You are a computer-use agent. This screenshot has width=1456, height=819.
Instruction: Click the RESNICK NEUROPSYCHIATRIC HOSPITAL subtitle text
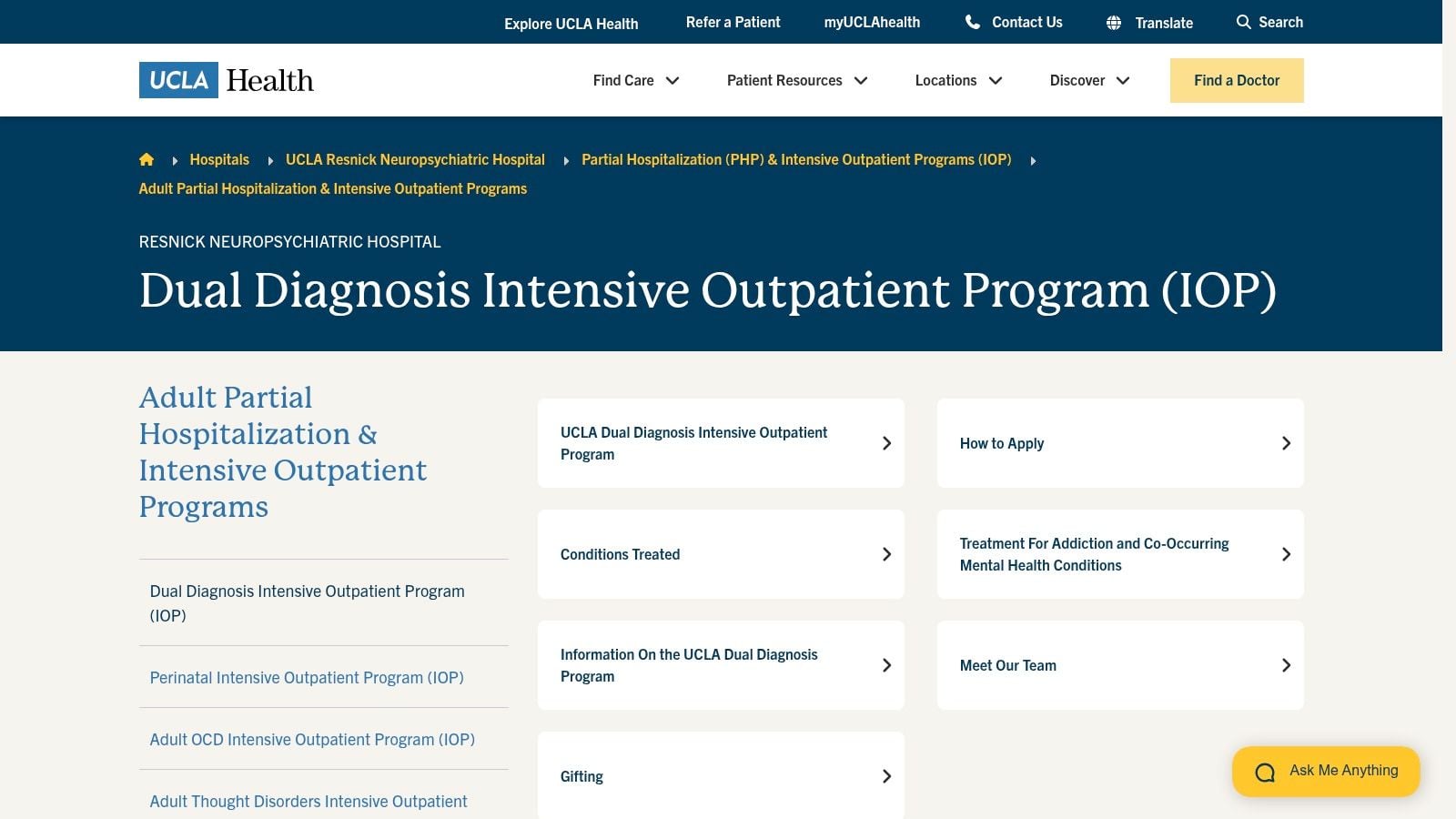pyautogui.click(x=289, y=242)
